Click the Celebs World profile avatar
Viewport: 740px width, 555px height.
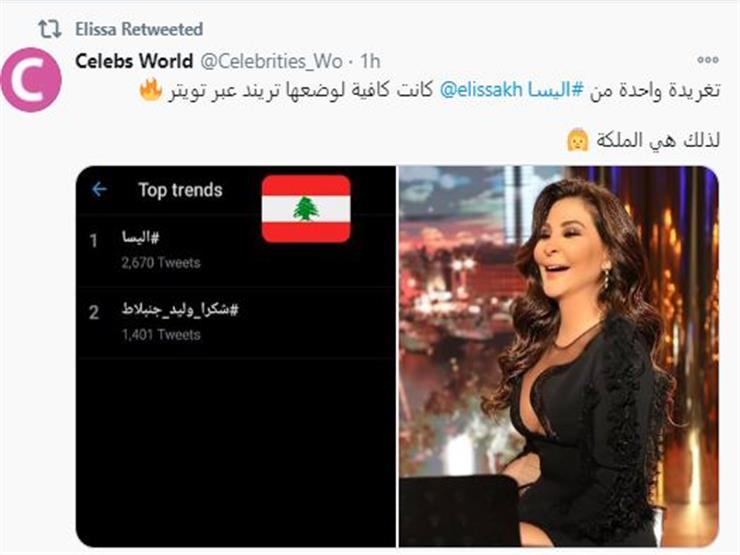pos(35,78)
